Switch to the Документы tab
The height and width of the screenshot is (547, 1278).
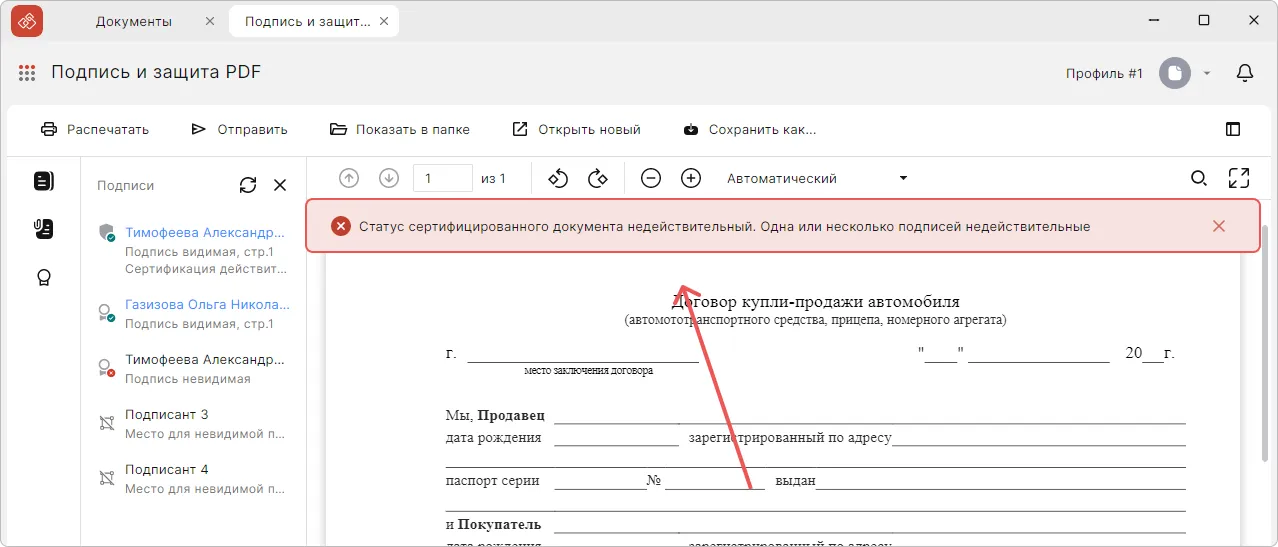click(134, 21)
